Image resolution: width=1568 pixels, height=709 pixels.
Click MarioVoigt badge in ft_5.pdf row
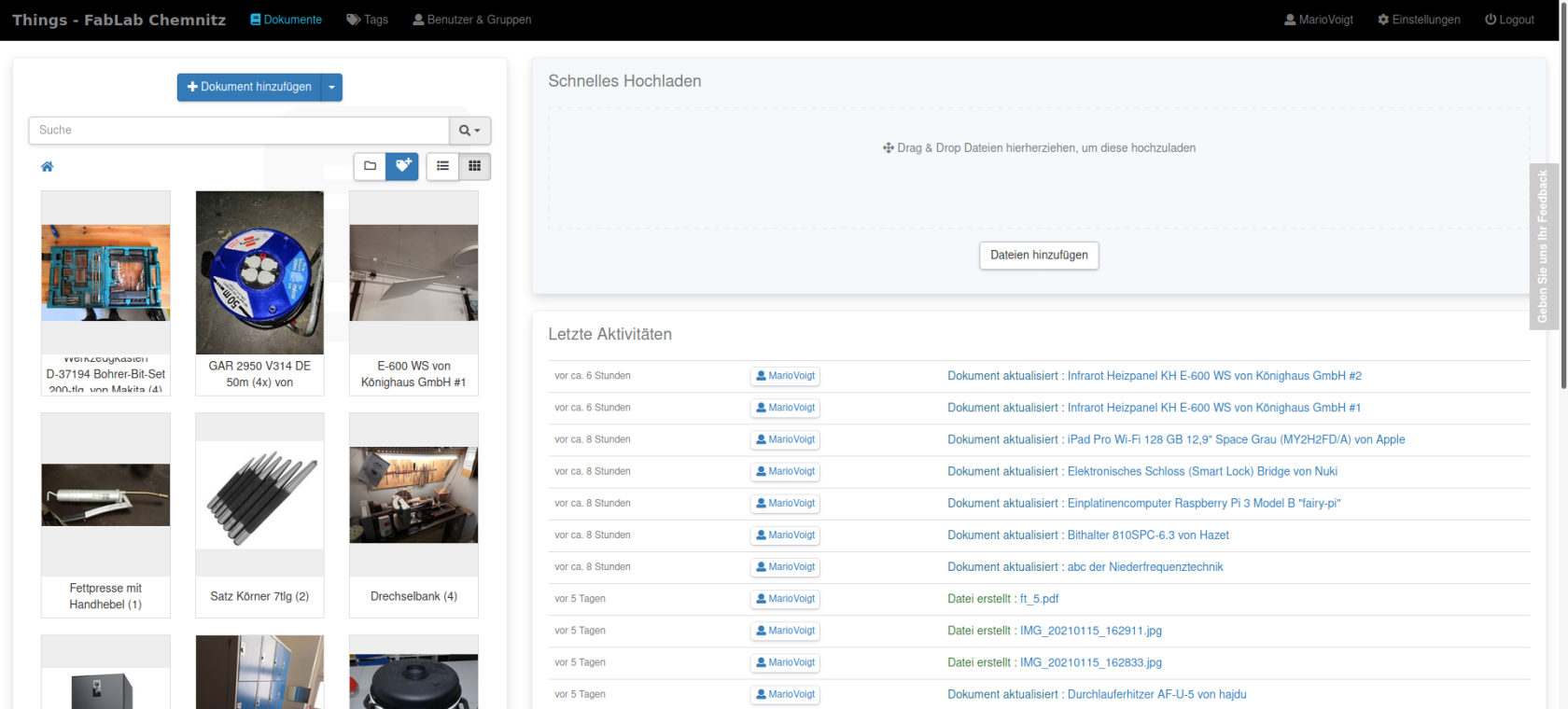(785, 599)
